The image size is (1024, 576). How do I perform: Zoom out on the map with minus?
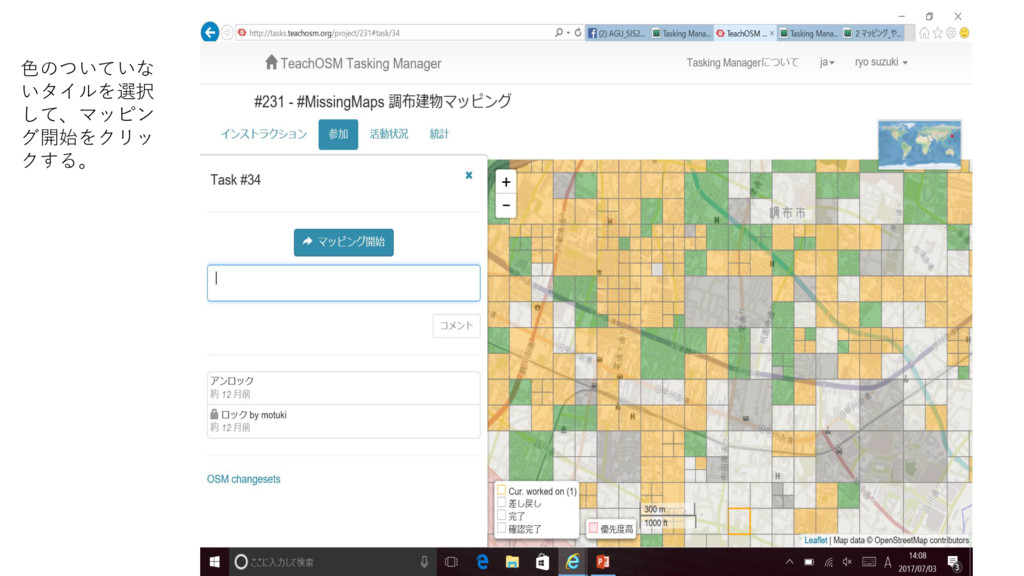pos(506,206)
